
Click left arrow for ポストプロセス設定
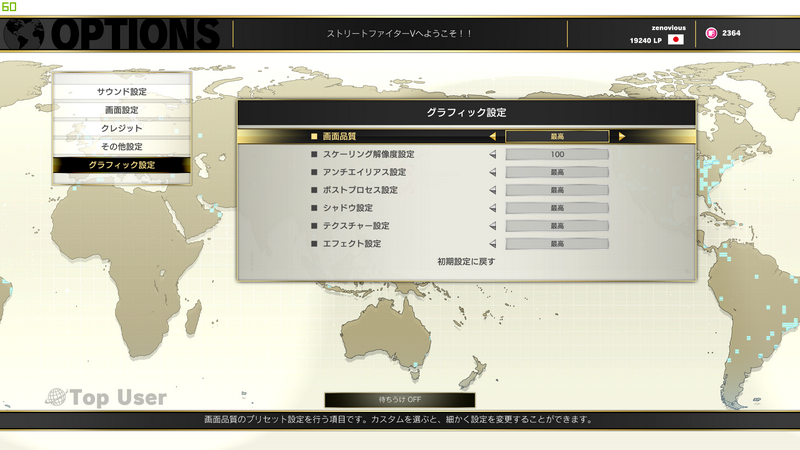coord(492,190)
